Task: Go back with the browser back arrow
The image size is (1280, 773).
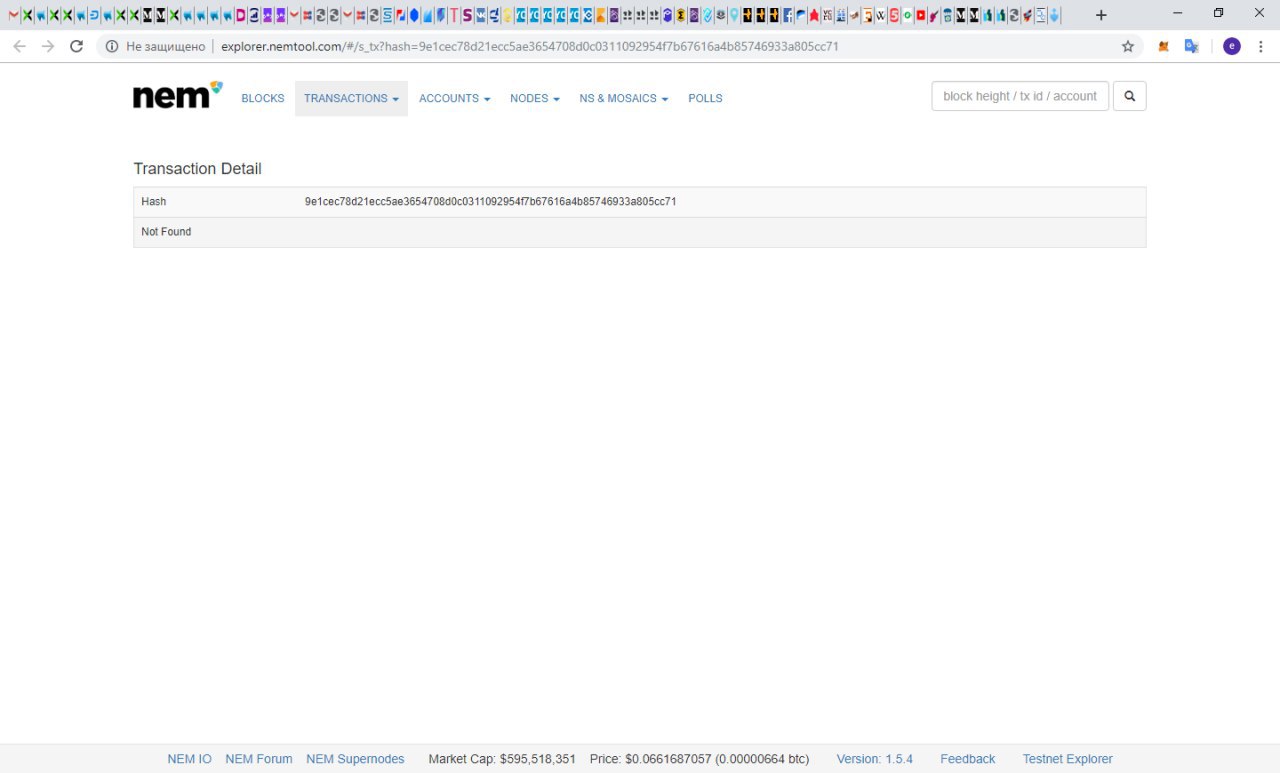Action: 19,46
